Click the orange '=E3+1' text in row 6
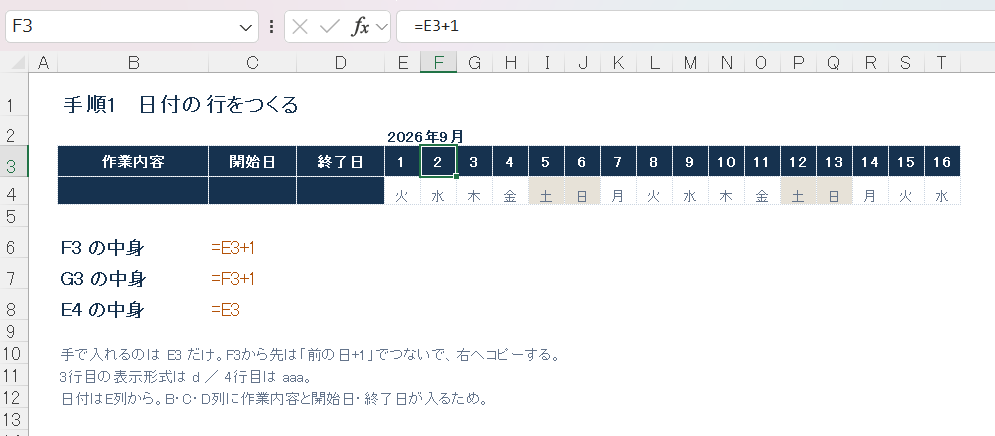Image resolution: width=995 pixels, height=436 pixels. (233, 248)
